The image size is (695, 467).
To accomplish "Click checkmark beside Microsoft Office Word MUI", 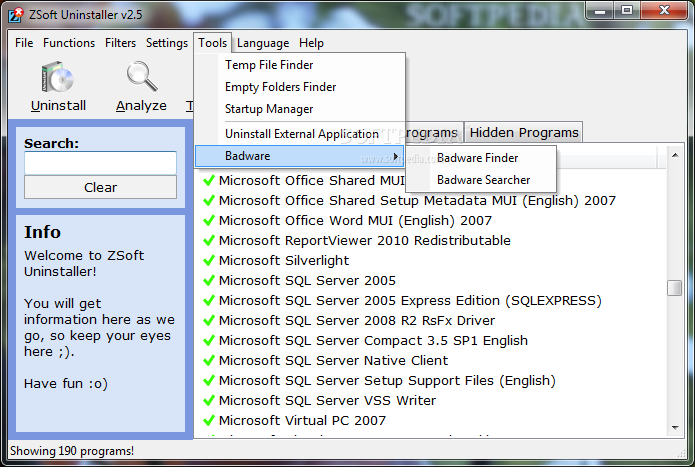I will [x=209, y=221].
